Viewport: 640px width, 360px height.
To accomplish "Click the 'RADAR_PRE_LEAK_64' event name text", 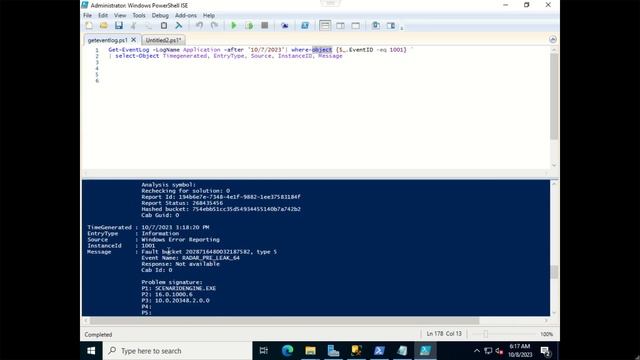I will 211,258.
